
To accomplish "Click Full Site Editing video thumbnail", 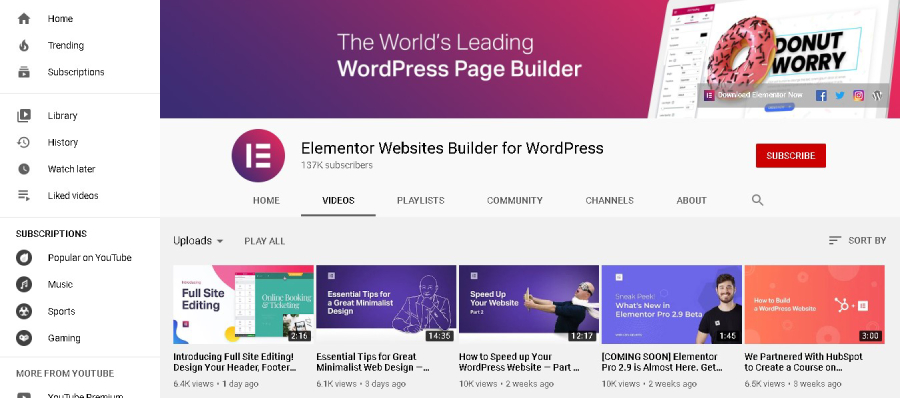I will [x=243, y=304].
